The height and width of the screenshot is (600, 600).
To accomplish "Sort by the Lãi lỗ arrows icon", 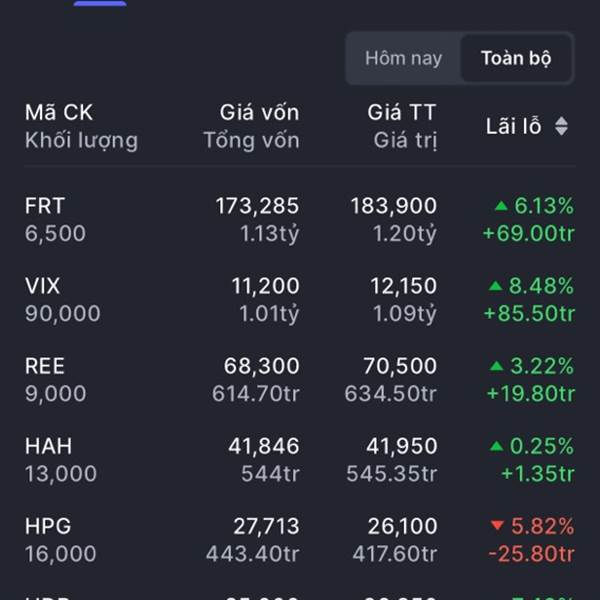I will [561, 126].
